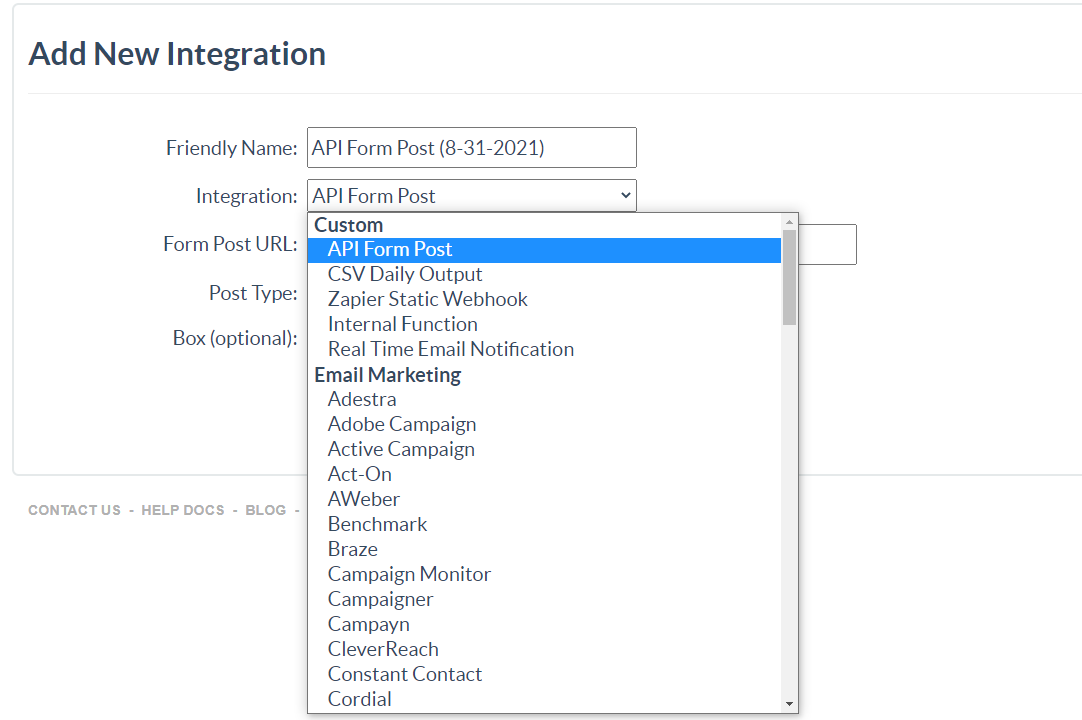Open the CONTACT US link
1082x720 pixels.
[74, 510]
